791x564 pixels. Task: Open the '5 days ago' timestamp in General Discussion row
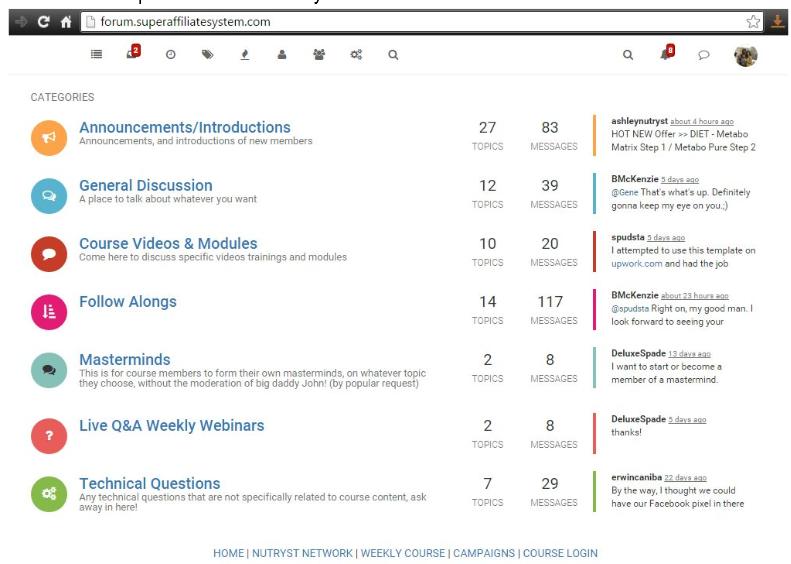pyautogui.click(x=680, y=180)
